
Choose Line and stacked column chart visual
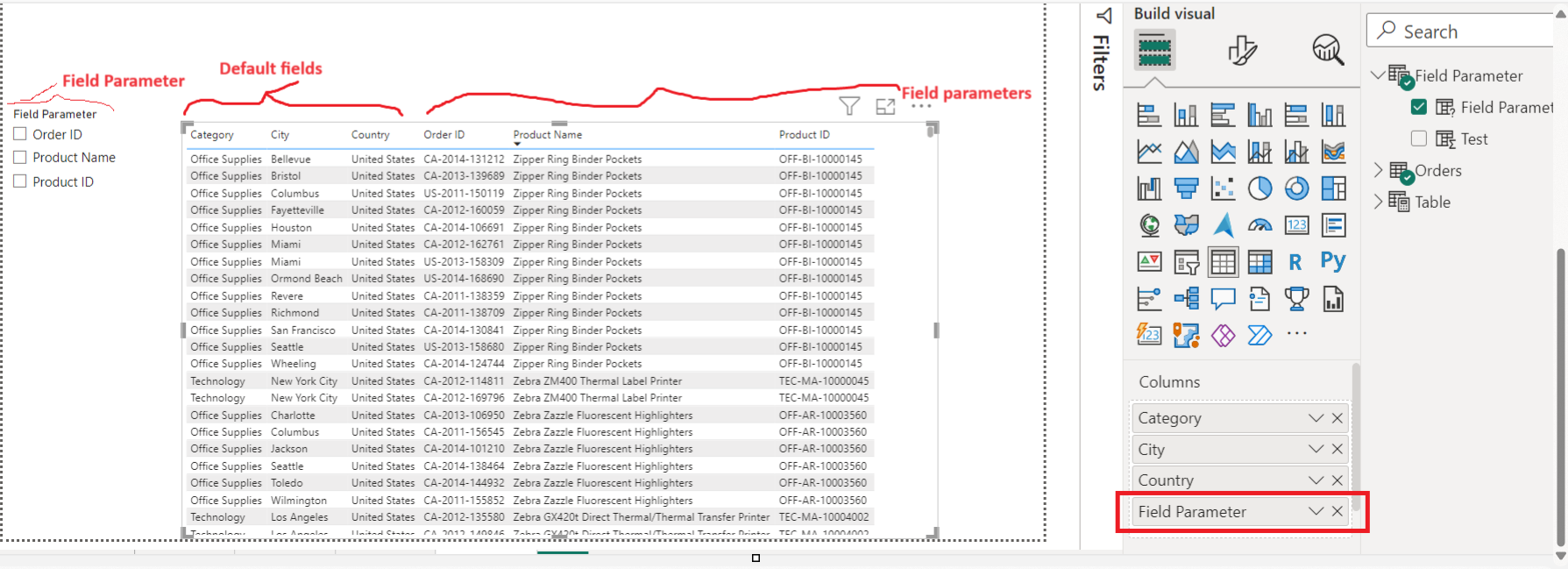point(1259,152)
